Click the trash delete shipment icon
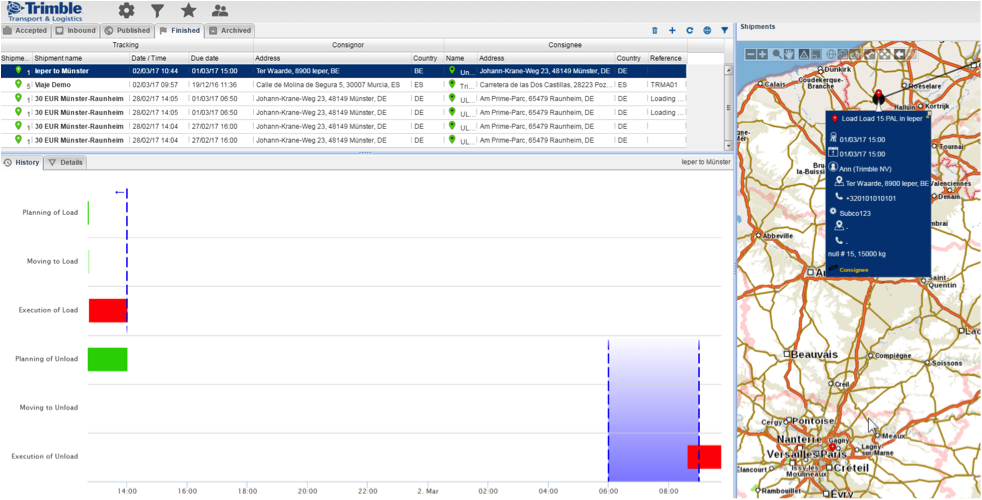Image resolution: width=982 pixels, height=500 pixels. [x=655, y=31]
